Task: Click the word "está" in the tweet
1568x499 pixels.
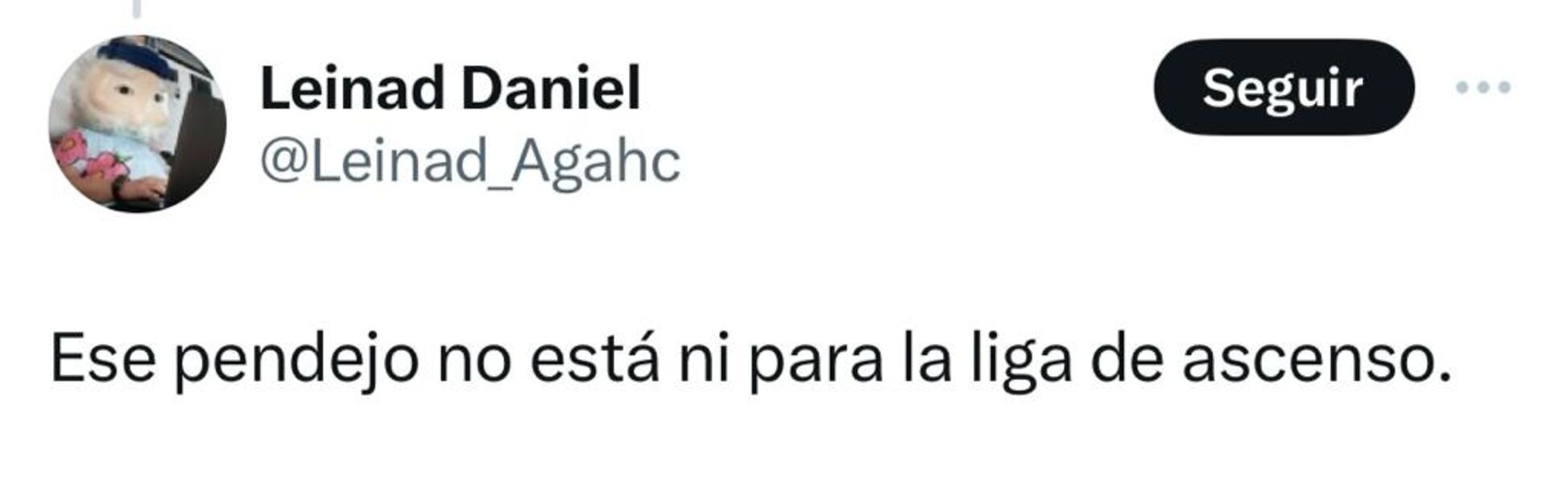Action: pyautogui.click(x=594, y=360)
